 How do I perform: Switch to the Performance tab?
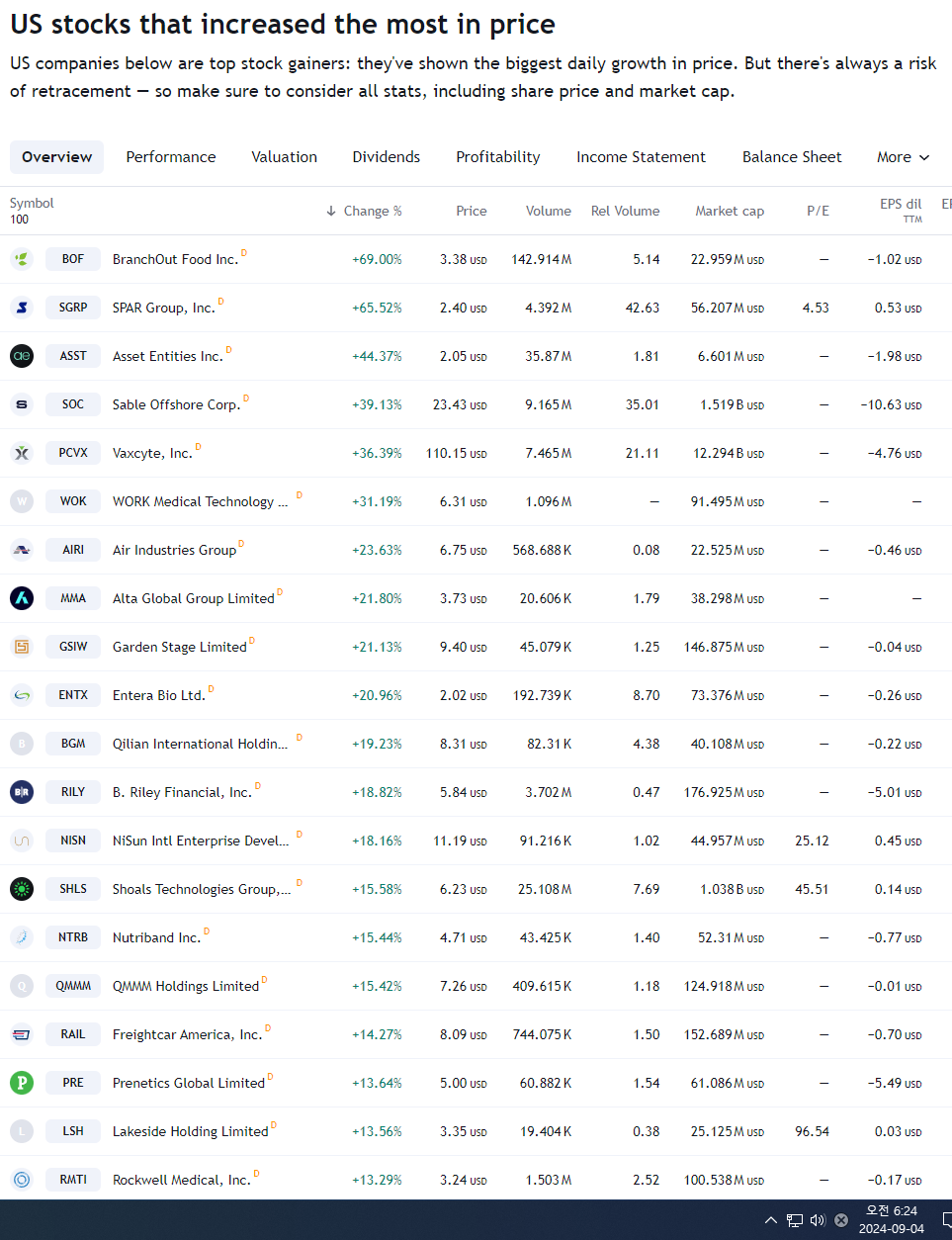[171, 157]
